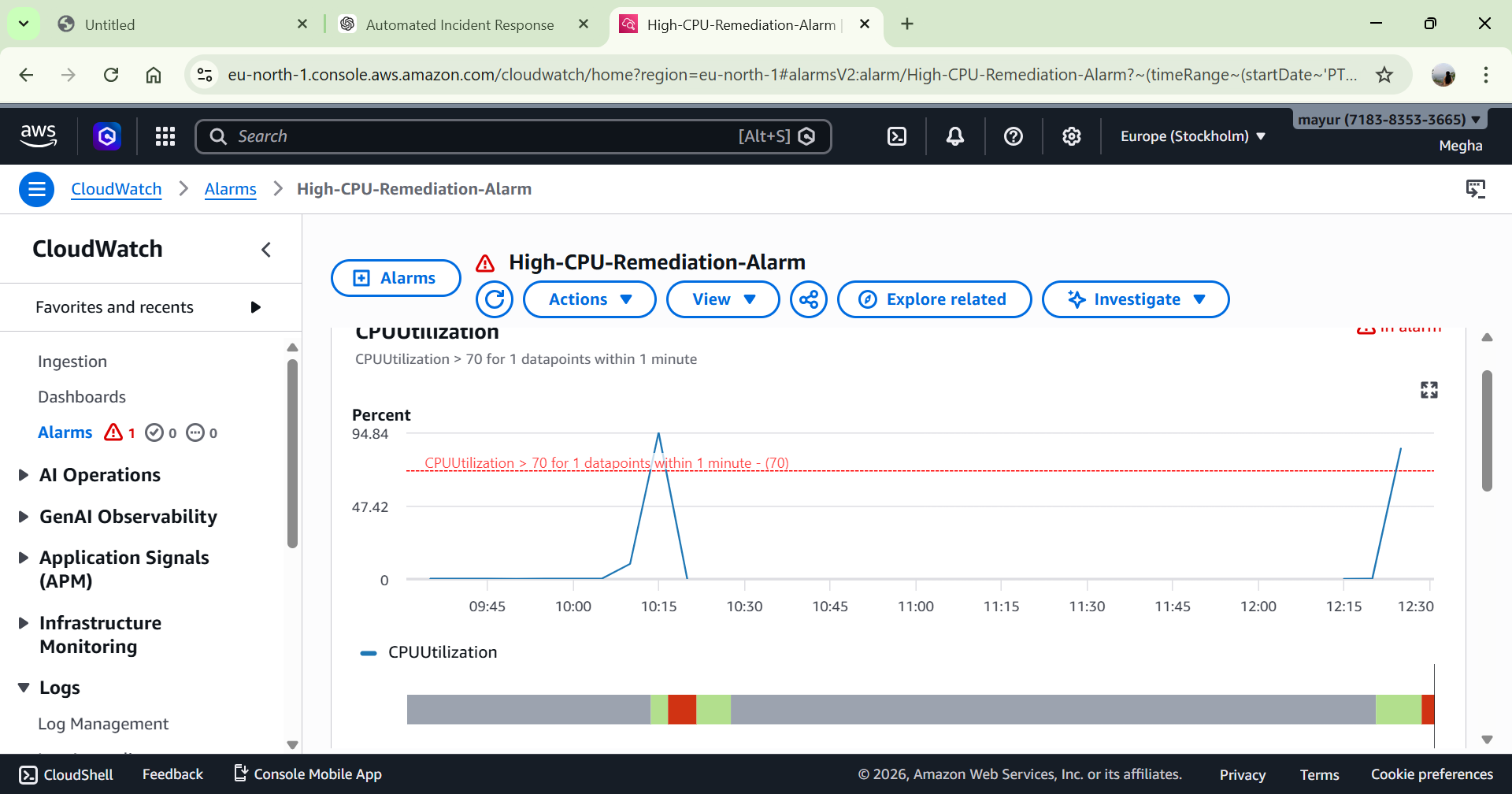Open the Privacy link
This screenshot has width=1512, height=794.
pyautogui.click(x=1243, y=774)
